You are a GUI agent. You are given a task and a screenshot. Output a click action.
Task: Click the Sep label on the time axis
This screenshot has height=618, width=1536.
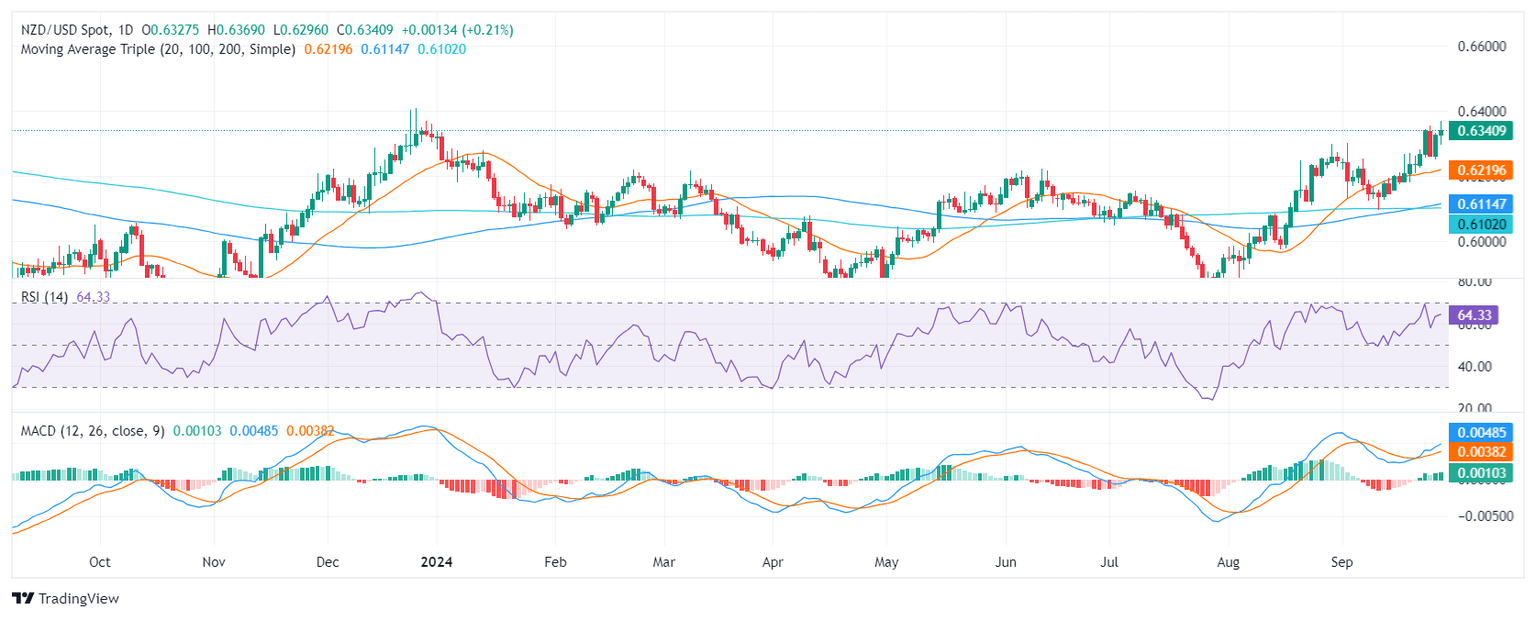(1342, 562)
